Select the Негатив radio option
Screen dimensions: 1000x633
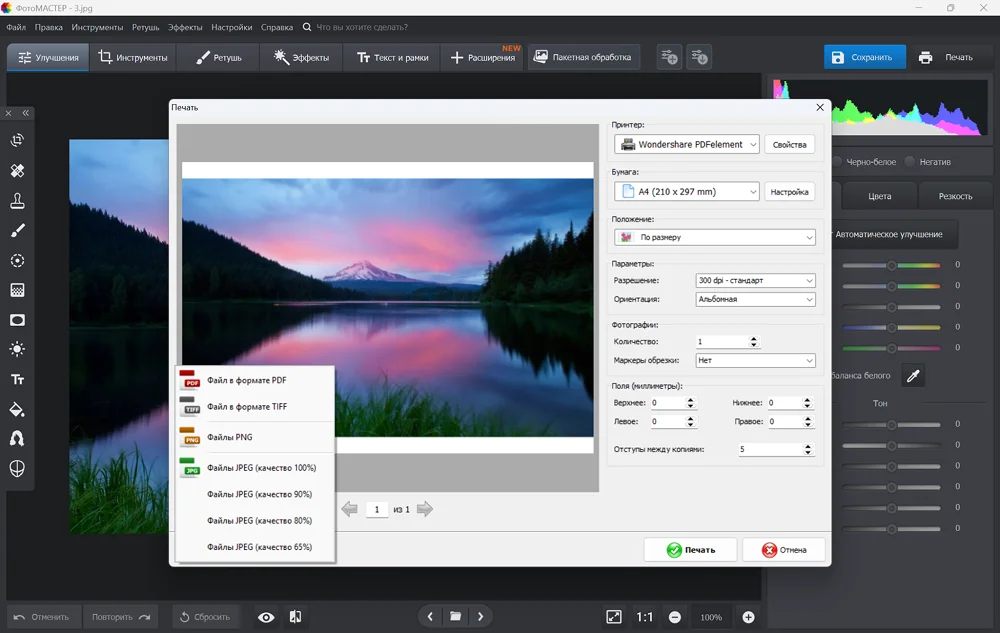(x=910, y=161)
